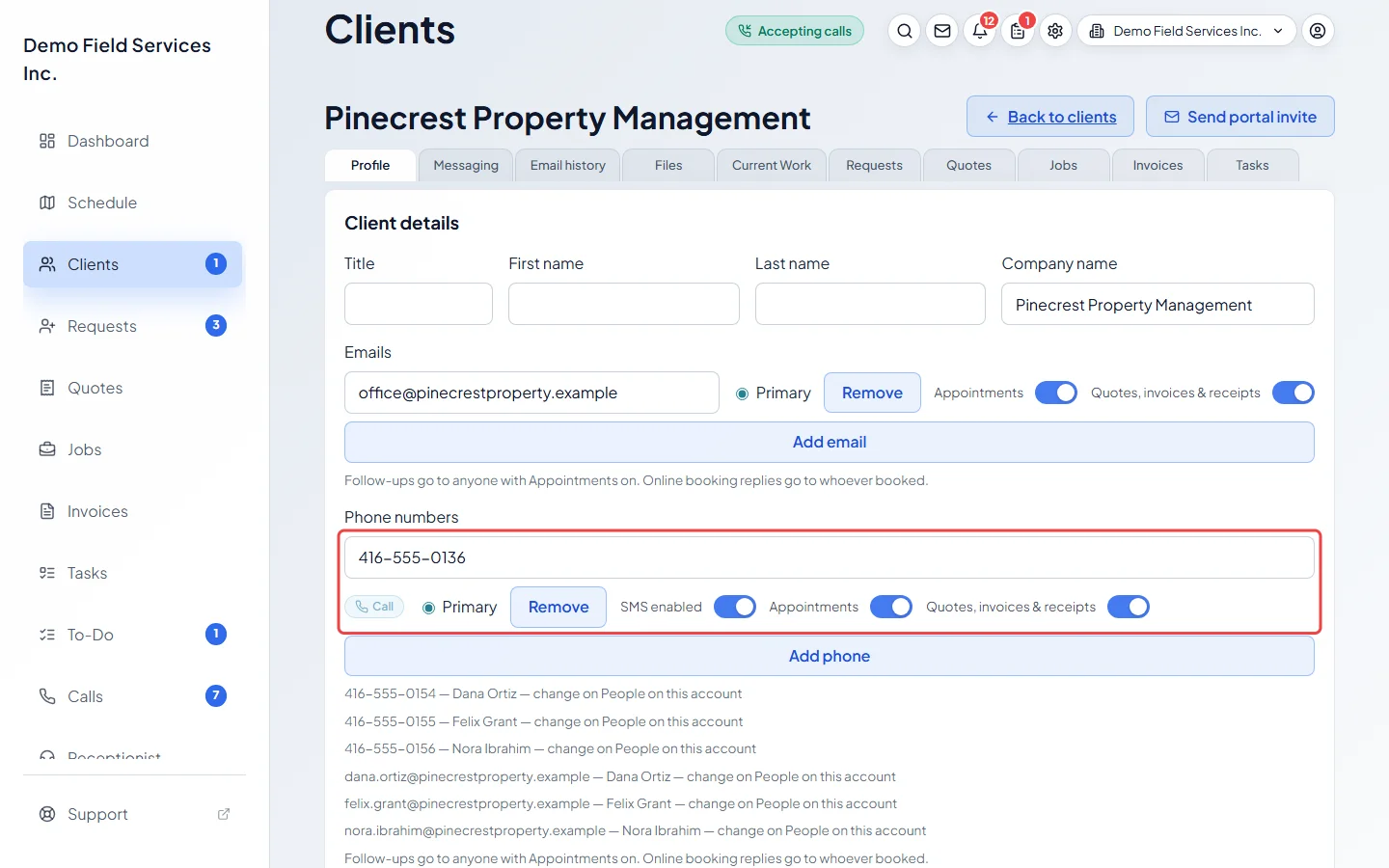Click the Add phone button
The height and width of the screenshot is (868, 1389).
click(x=830, y=656)
